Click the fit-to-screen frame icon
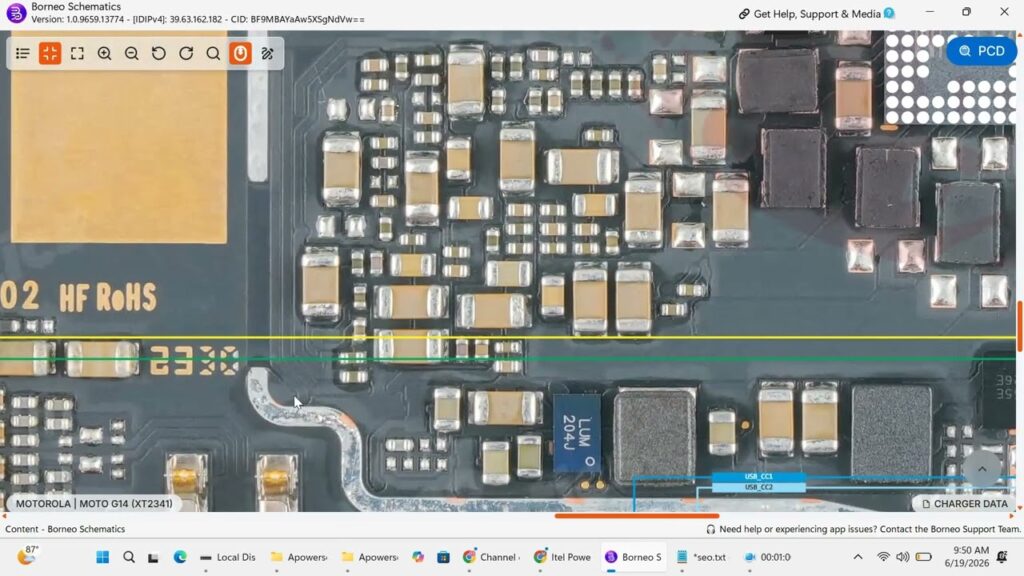This screenshot has height=576, width=1024. coord(77,54)
